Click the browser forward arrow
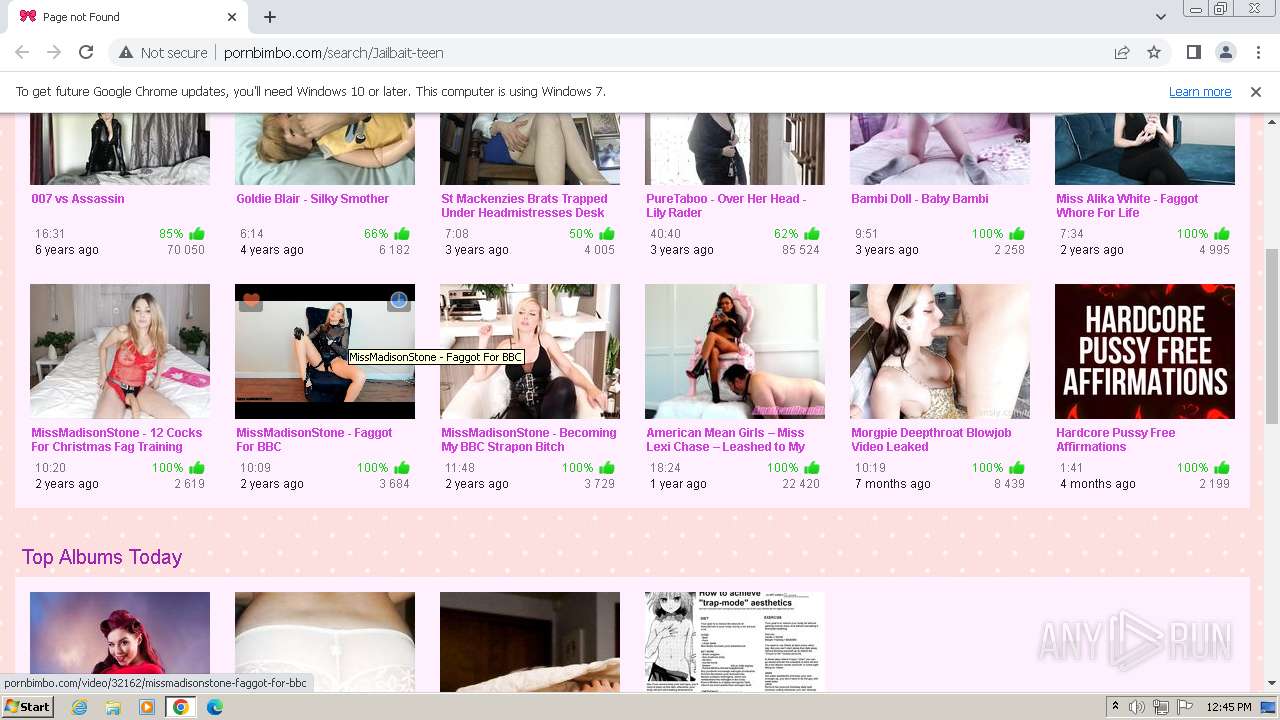 (x=54, y=53)
